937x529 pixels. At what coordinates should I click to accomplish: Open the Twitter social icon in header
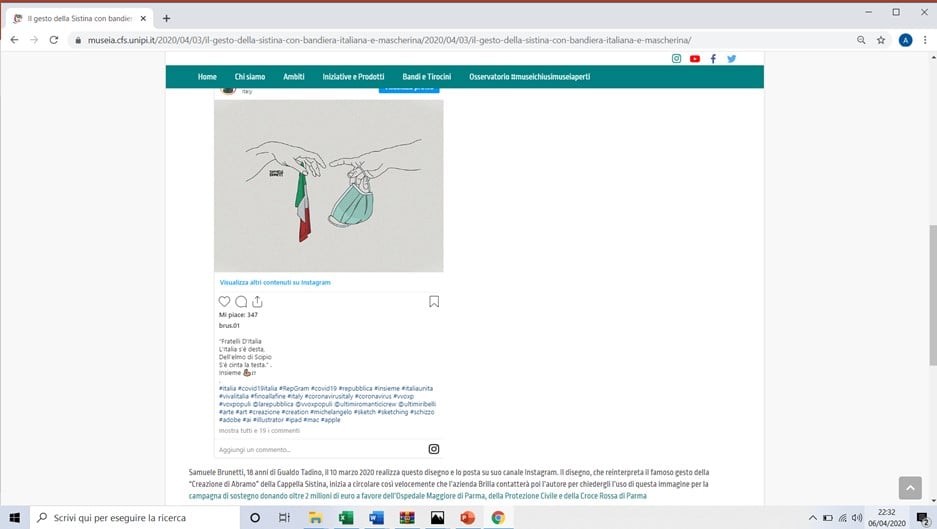[731, 59]
